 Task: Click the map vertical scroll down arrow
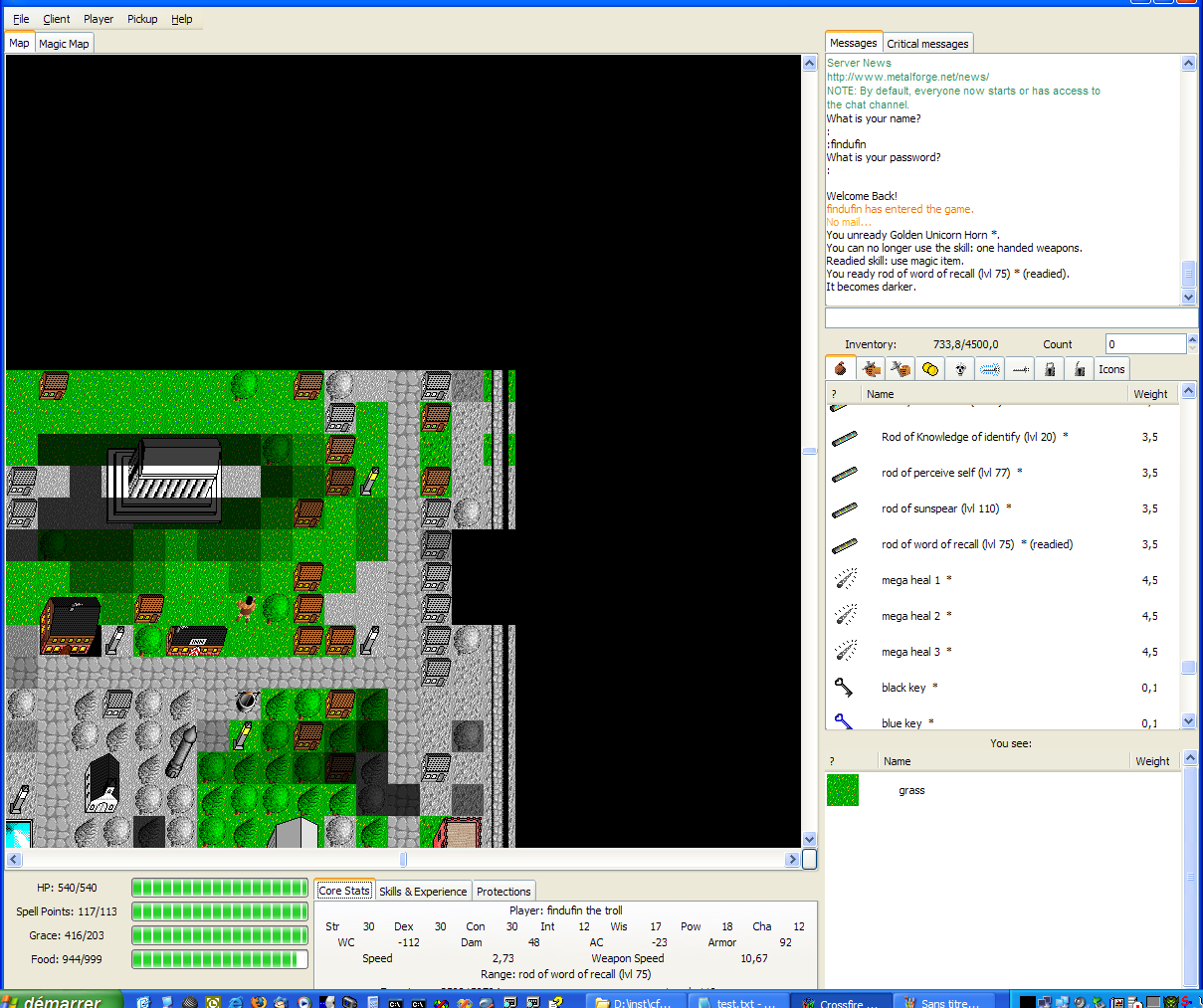(809, 839)
